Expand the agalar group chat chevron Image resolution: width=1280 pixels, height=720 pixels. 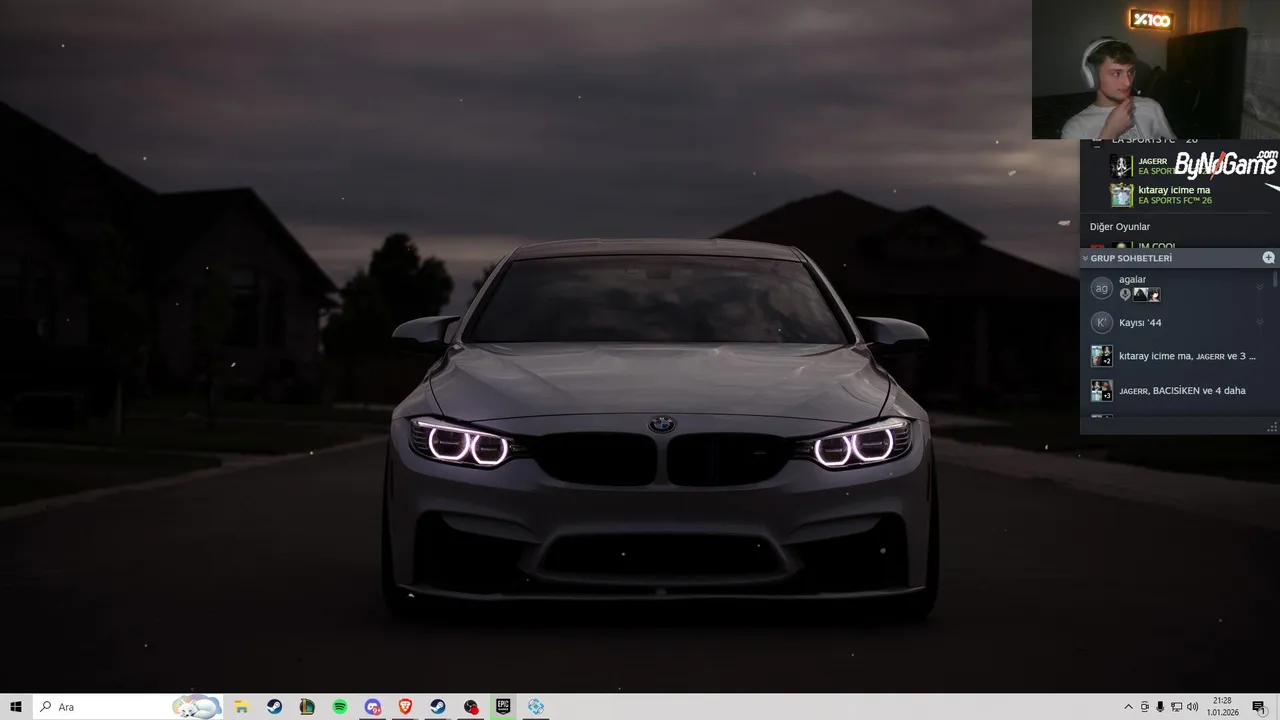(1260, 287)
